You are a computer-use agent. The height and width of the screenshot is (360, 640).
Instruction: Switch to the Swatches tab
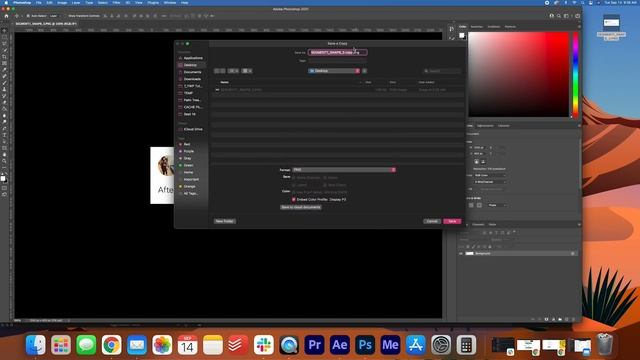coord(476,27)
